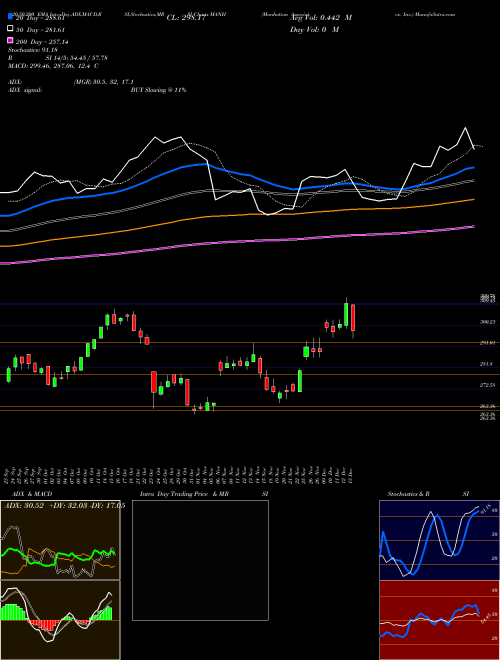Click the MACD values line
Screen dimensions: 500x660
pos(53,66)
